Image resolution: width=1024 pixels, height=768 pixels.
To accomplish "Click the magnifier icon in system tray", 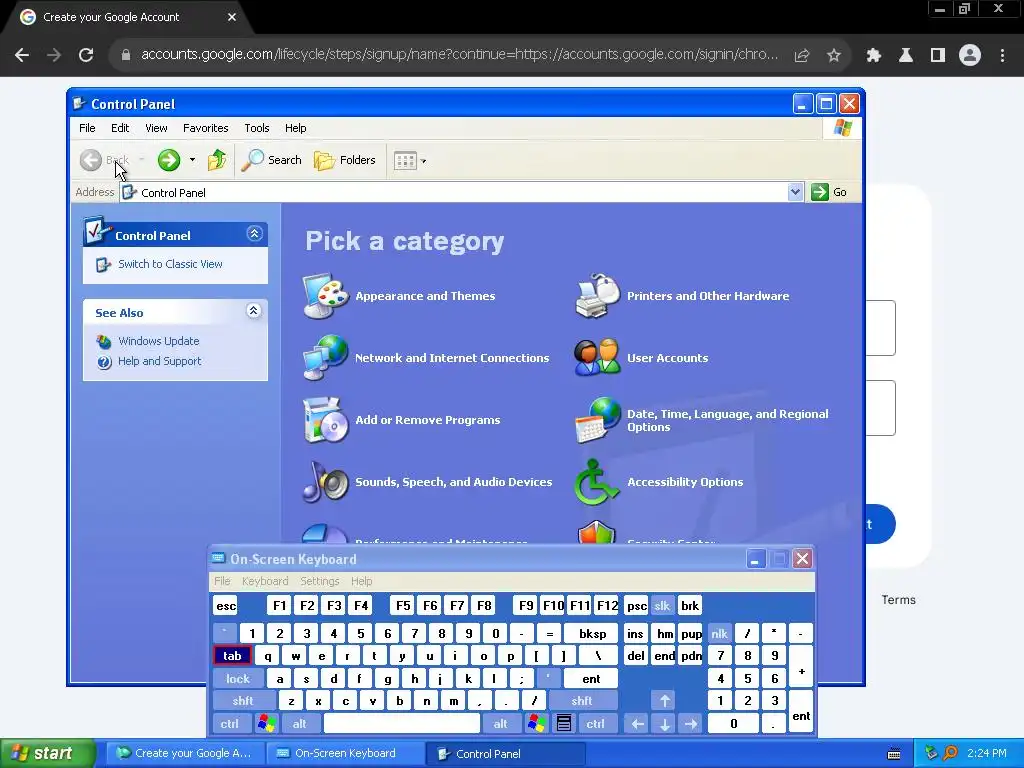I will 951,753.
